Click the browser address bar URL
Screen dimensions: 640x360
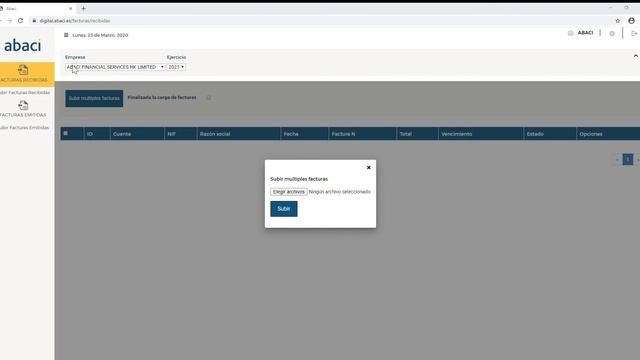point(75,20)
